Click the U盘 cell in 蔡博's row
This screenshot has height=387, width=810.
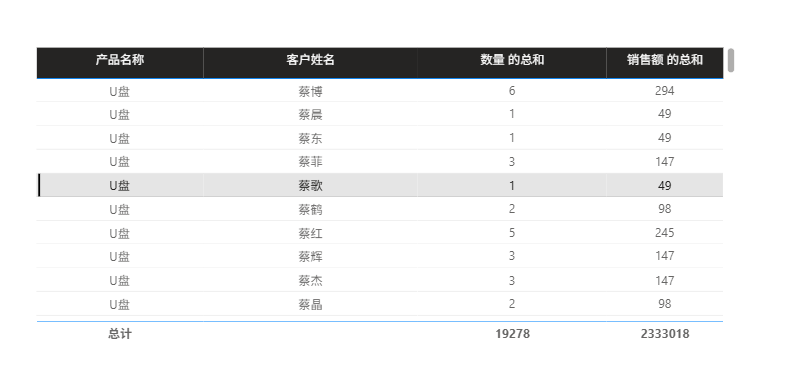click(119, 91)
